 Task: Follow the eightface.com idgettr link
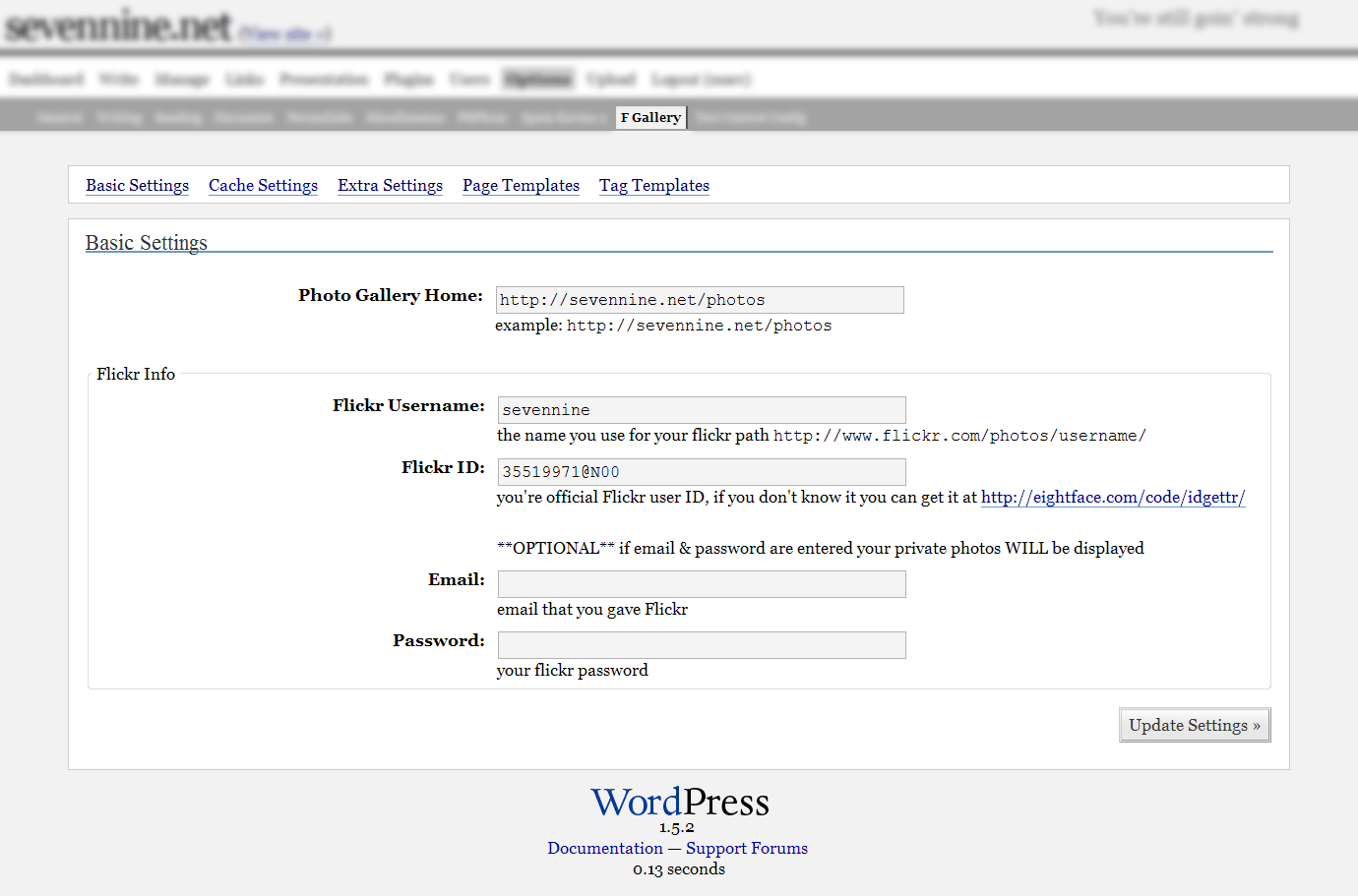click(x=1113, y=497)
